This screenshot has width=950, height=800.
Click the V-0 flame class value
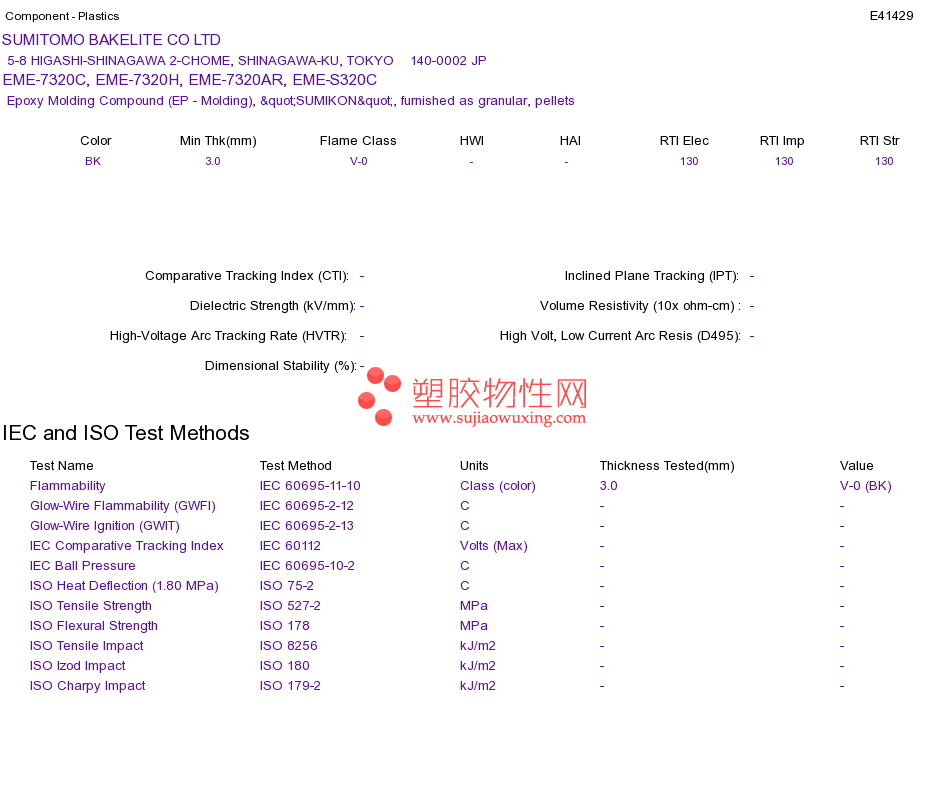click(x=359, y=161)
